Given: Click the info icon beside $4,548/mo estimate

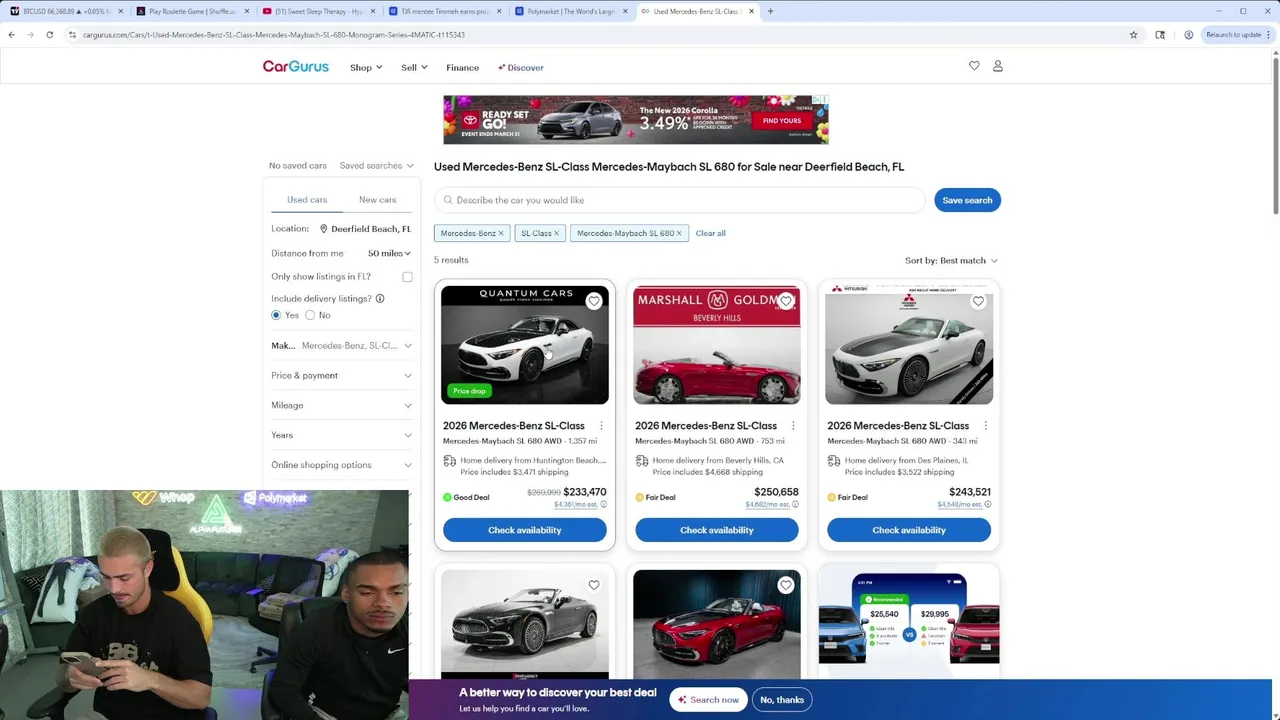Looking at the screenshot, I should [987, 504].
